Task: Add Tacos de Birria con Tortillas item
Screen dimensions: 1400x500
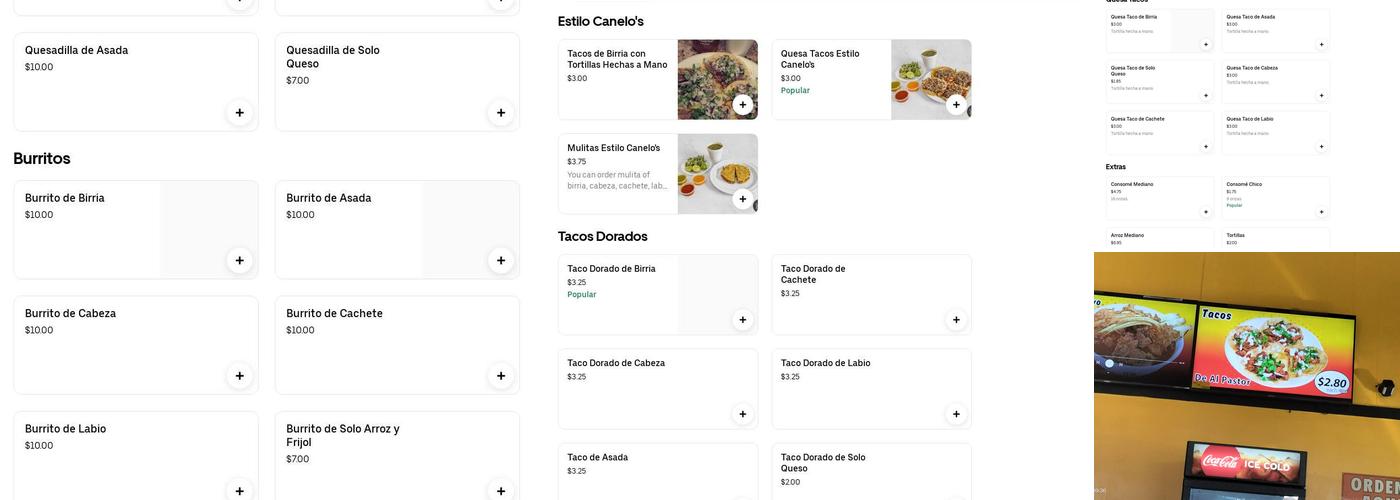Action: click(742, 105)
